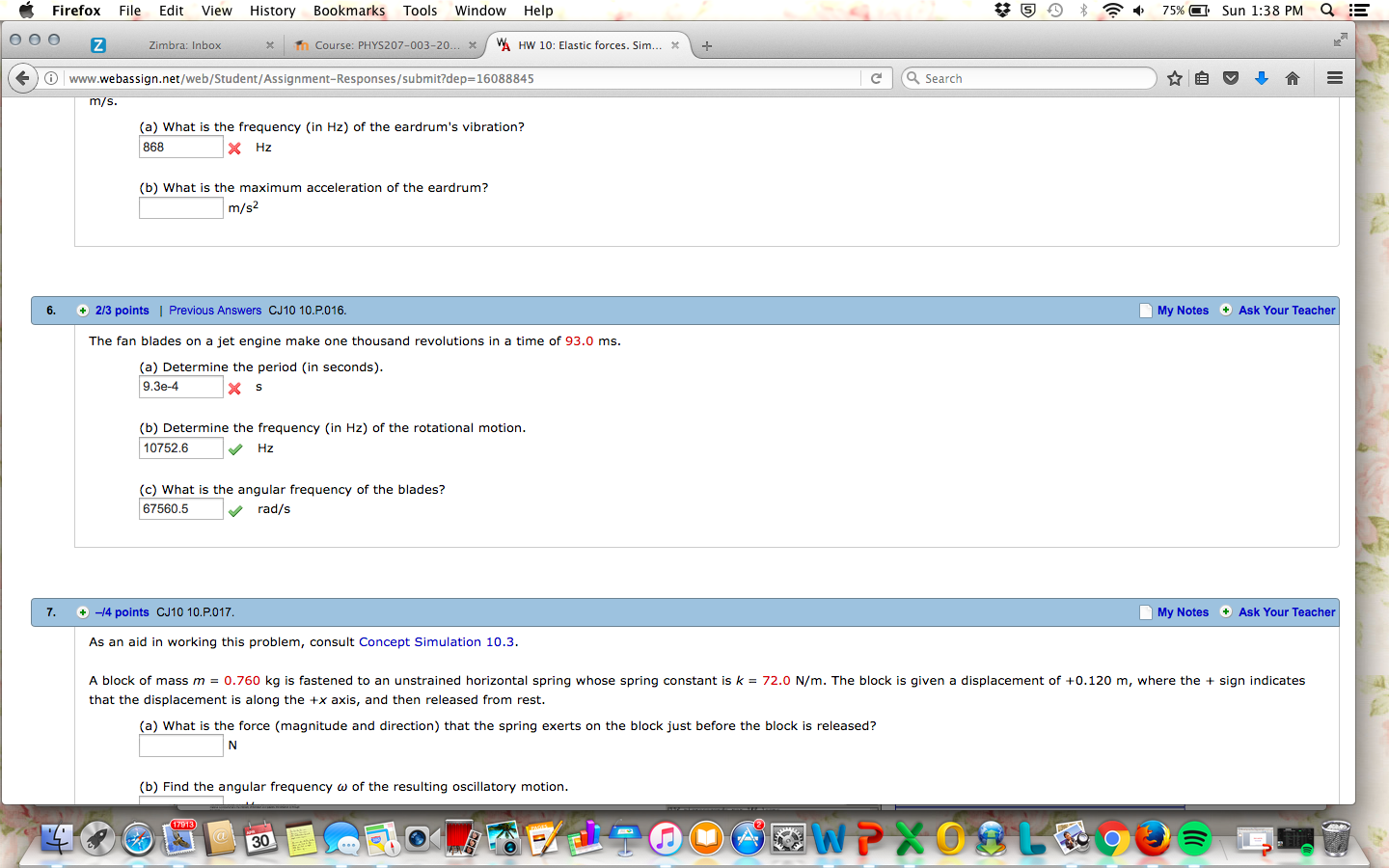Open Concept Simulation 10.3 link

[x=436, y=642]
